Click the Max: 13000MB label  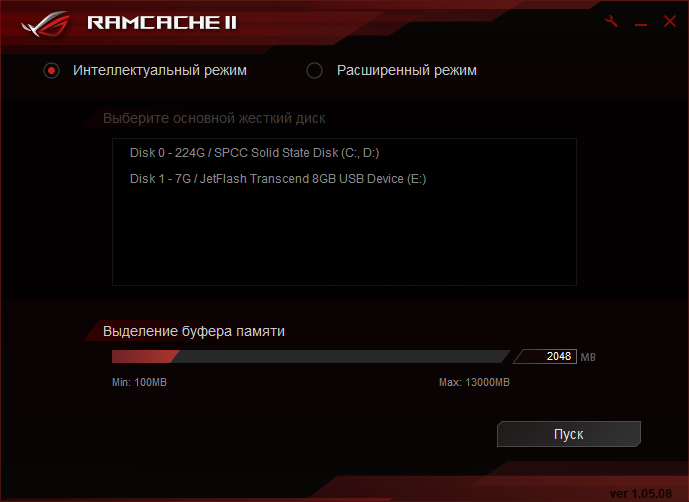click(x=474, y=382)
